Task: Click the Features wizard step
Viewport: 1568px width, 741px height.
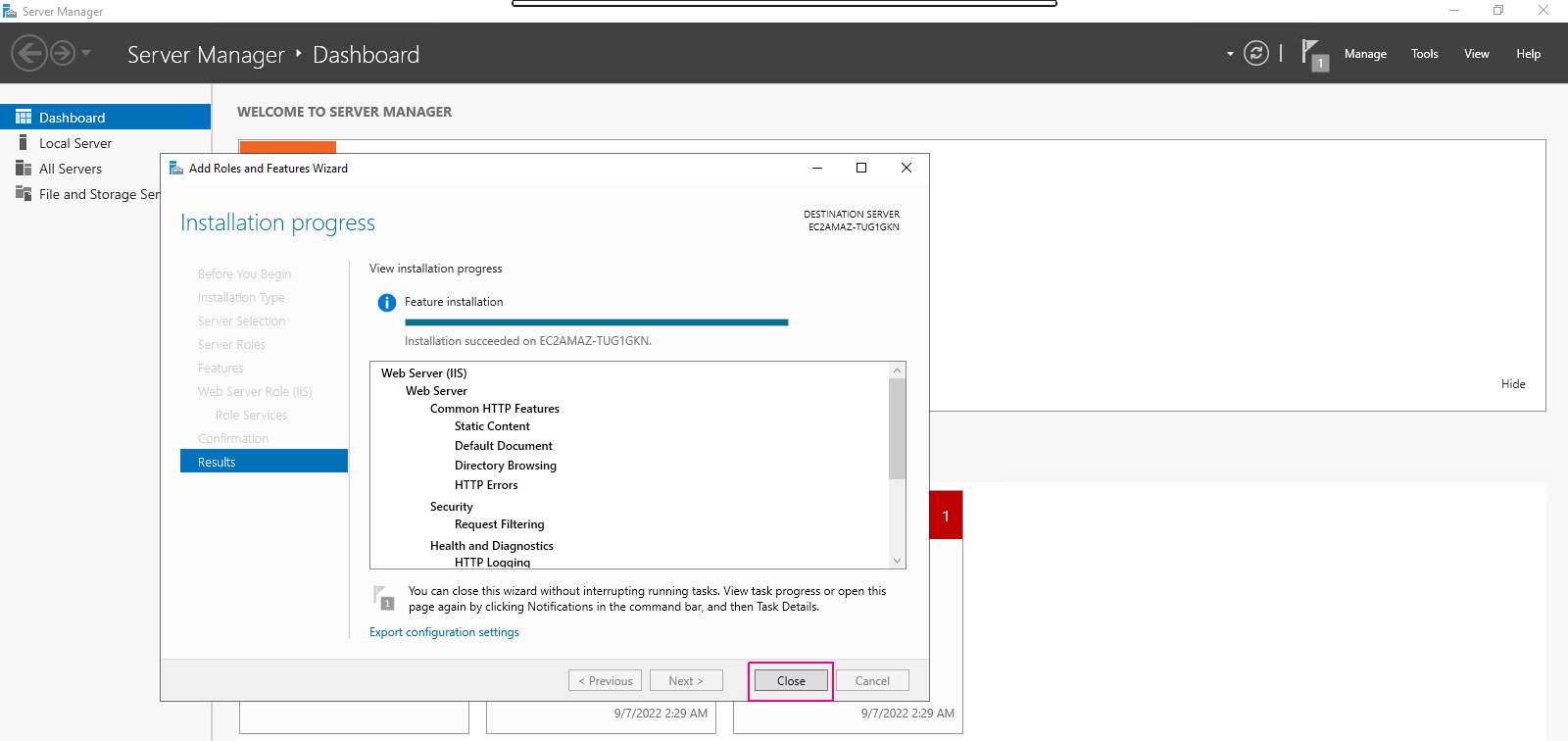Action: pyautogui.click(x=220, y=368)
